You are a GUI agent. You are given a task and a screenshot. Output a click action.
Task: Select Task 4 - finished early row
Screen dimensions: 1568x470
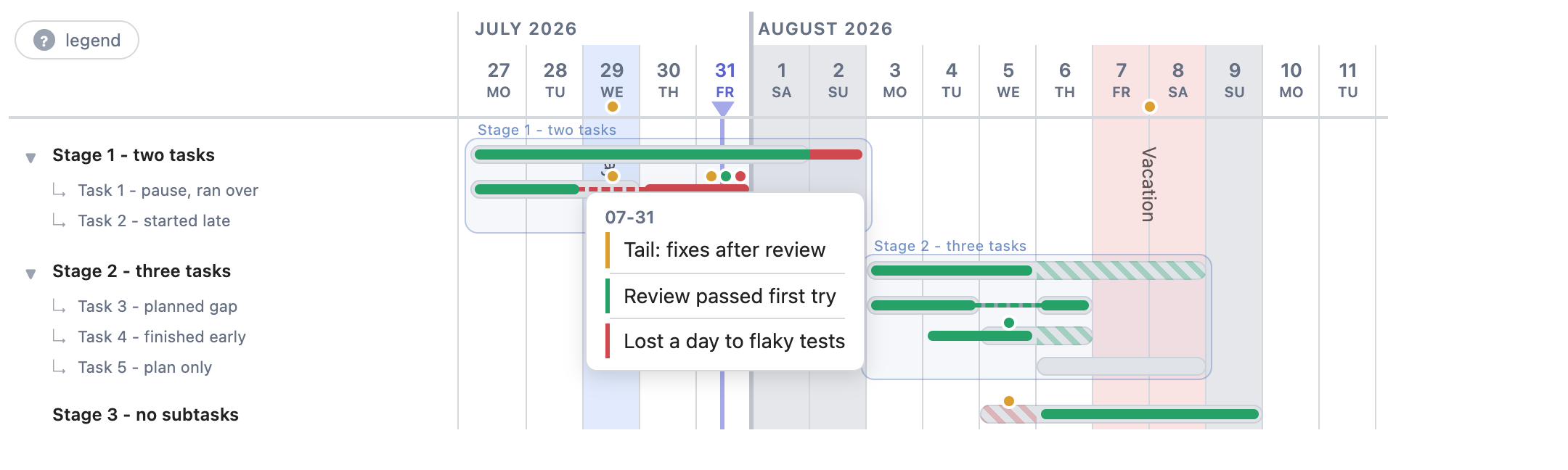tap(162, 337)
